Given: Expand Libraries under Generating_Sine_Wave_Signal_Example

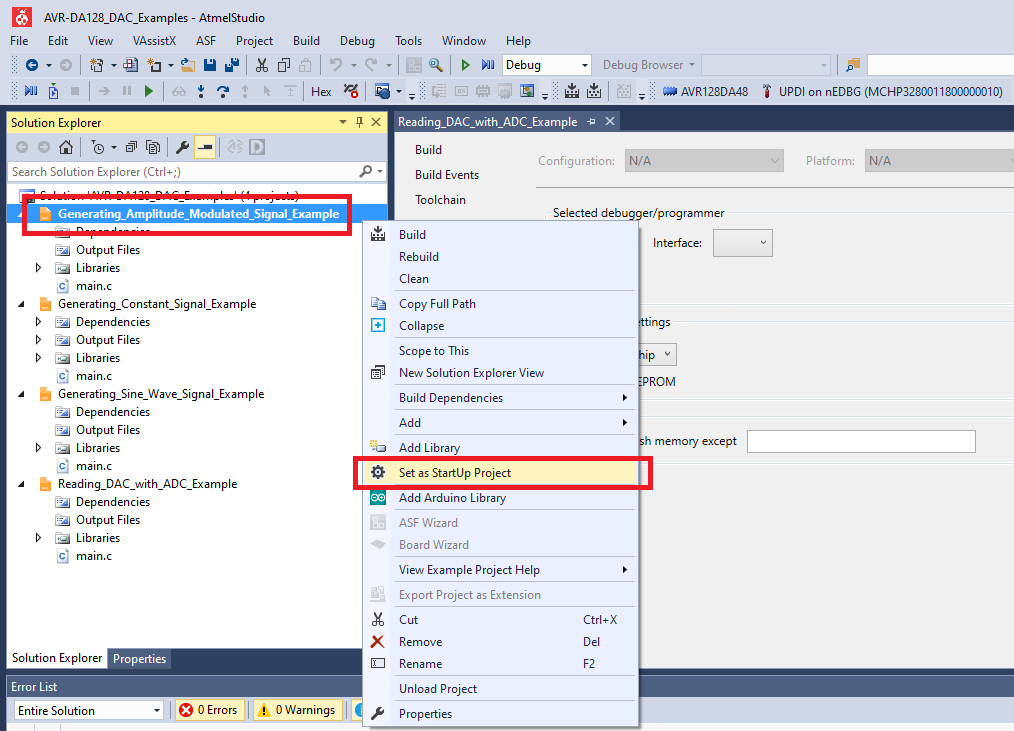Looking at the screenshot, I should (38, 448).
